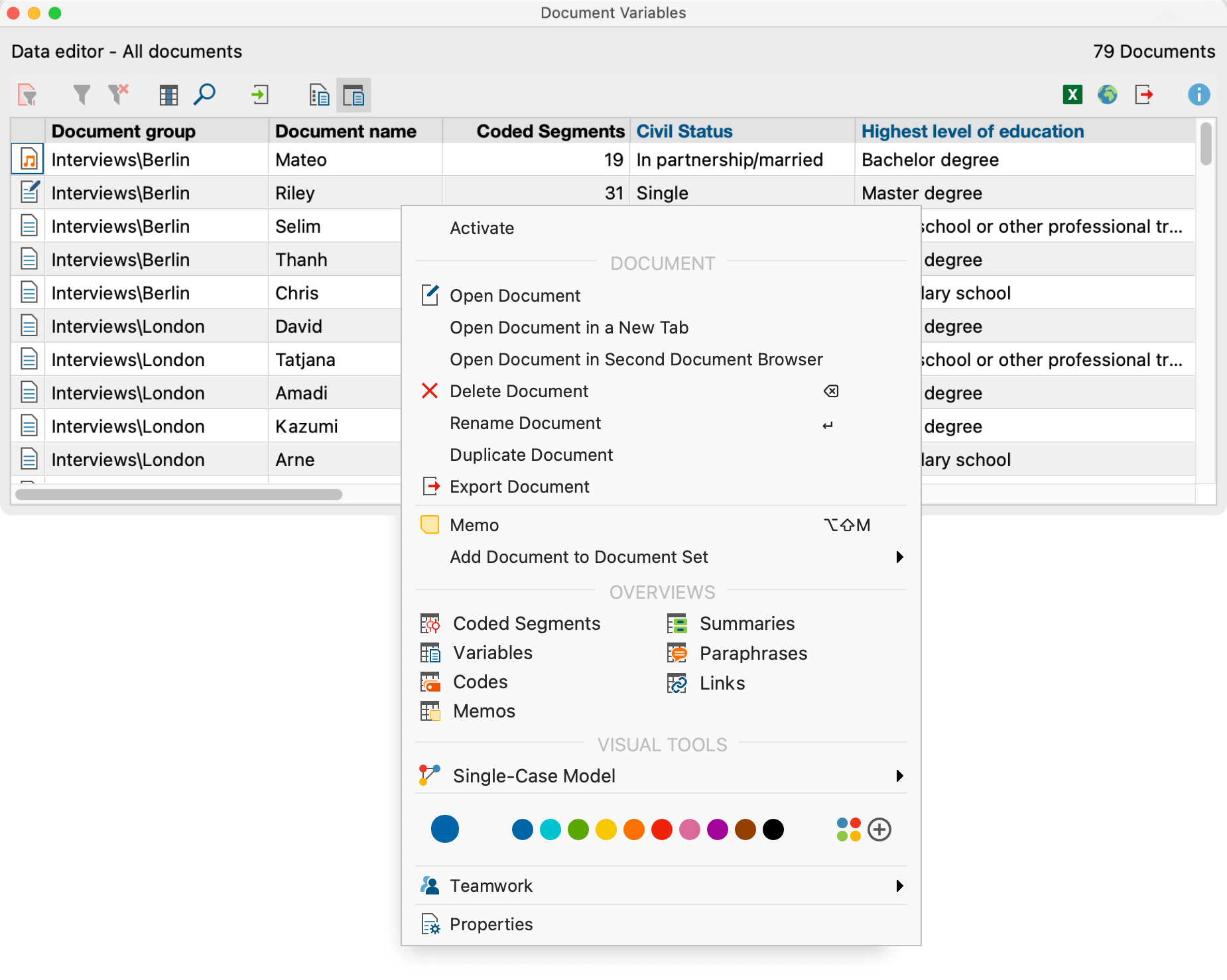1227x980 pixels.
Task: Click the info icon on the right
Action: [1198, 94]
